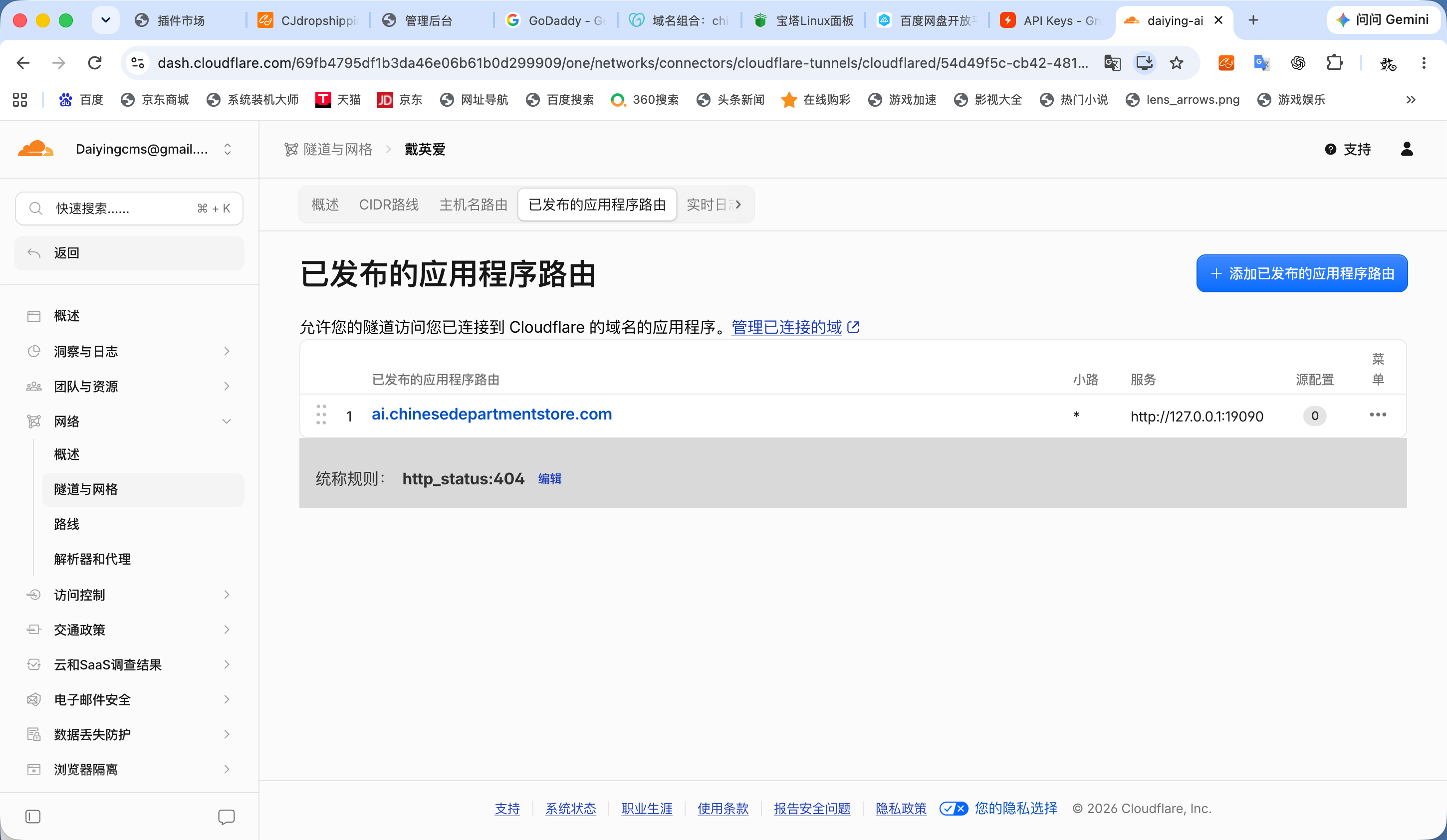Open the feedback chat bubble icon
Image resolution: width=1447 pixels, height=840 pixels.
(x=226, y=817)
